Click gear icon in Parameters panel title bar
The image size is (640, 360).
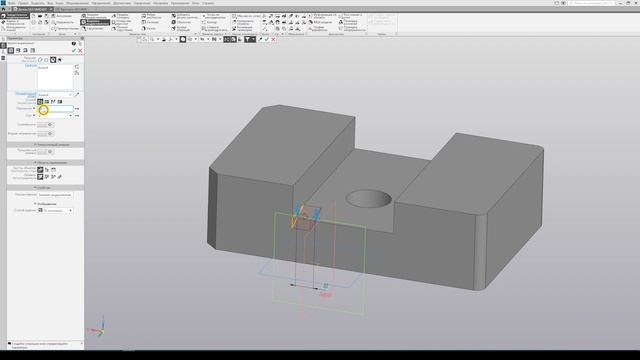[82, 38]
